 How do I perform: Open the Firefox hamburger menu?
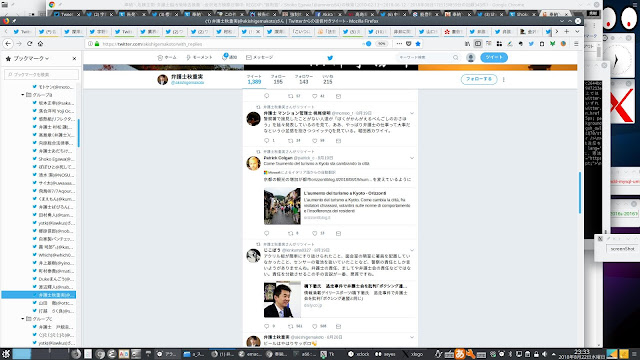click(x=576, y=44)
